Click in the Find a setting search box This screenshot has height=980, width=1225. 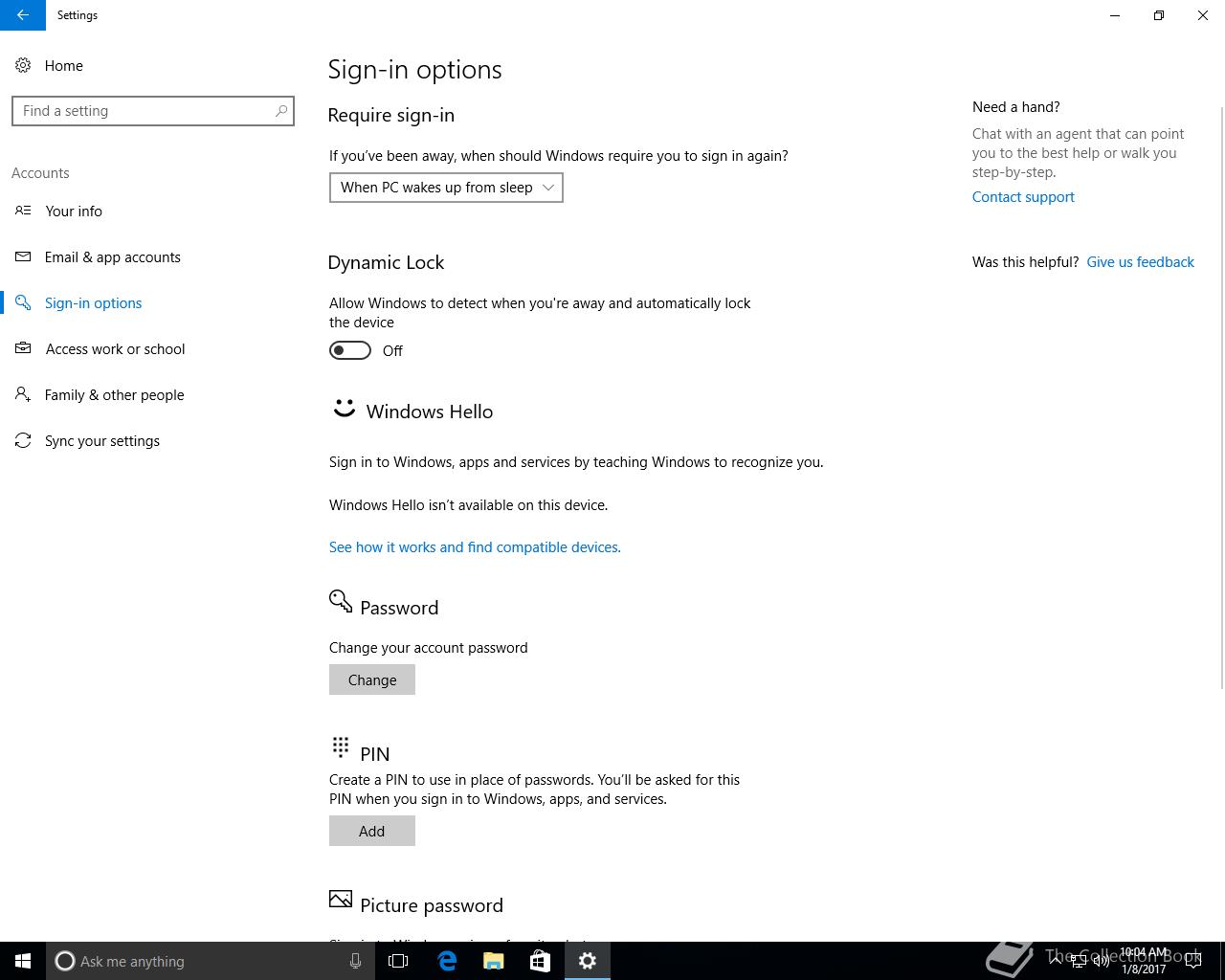click(x=153, y=111)
